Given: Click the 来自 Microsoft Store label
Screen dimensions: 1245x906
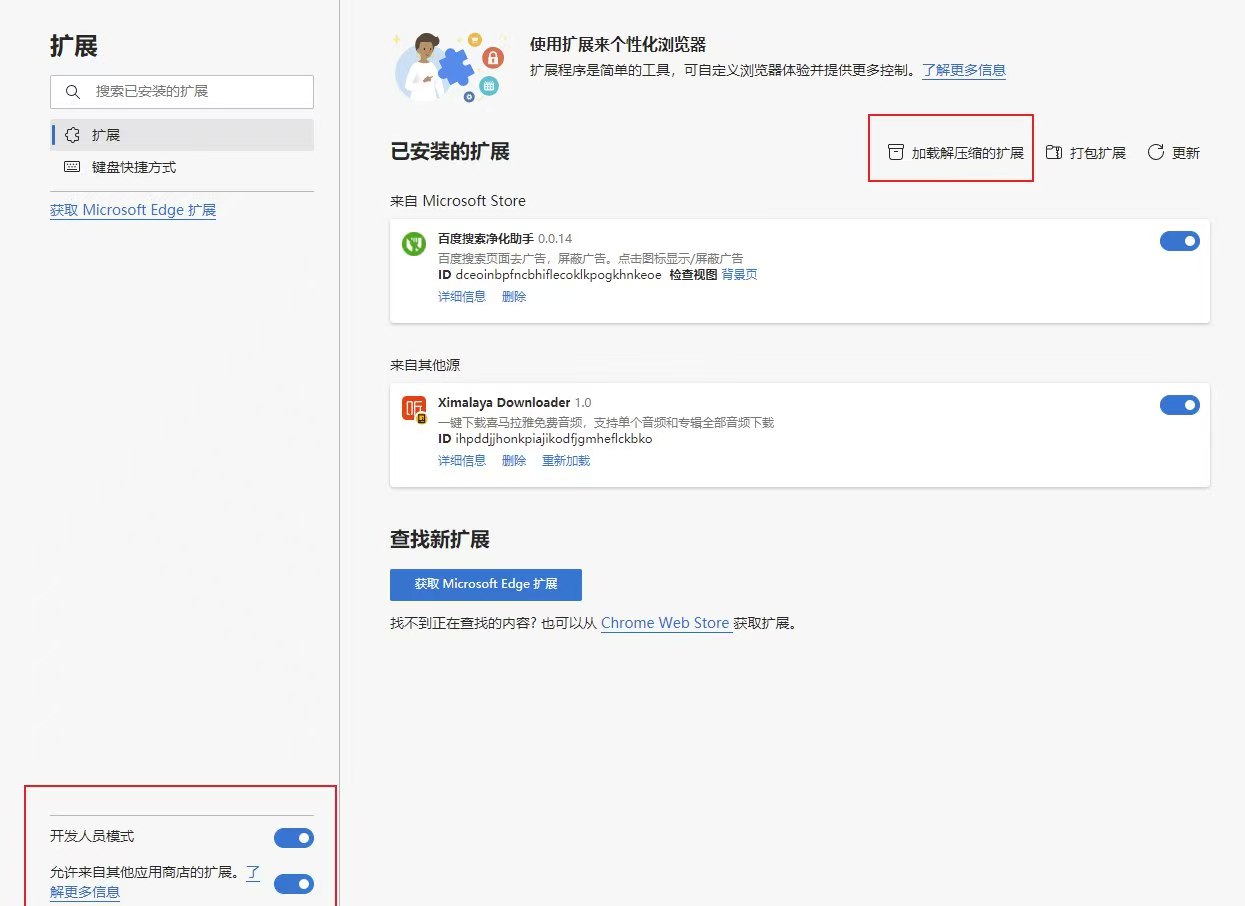Looking at the screenshot, I should click(x=458, y=201).
